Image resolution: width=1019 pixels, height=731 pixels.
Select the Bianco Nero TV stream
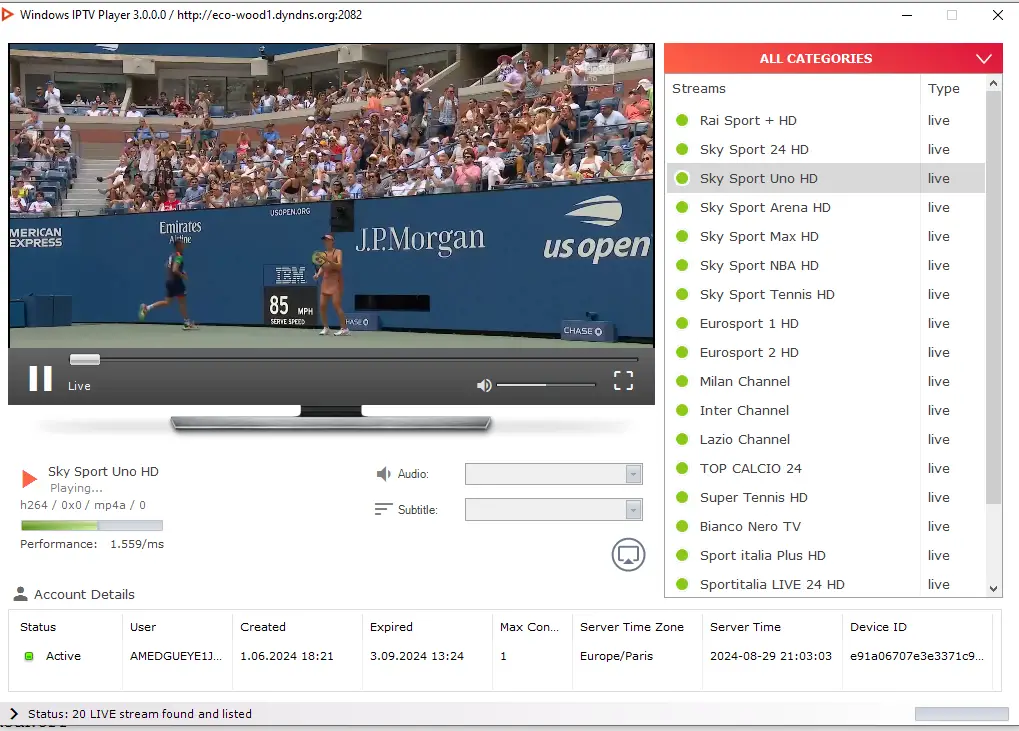click(825, 526)
